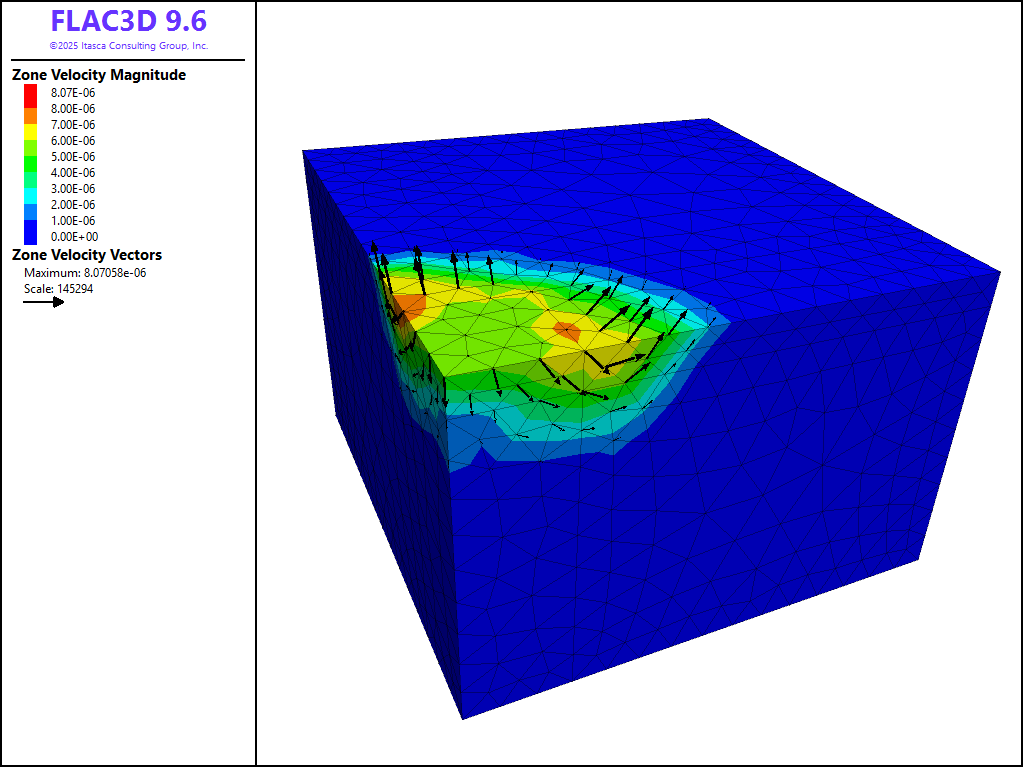This screenshot has height=768, width=1024.
Task: Select the Zone Velocity Vectors legend heading
Action: 86,255
